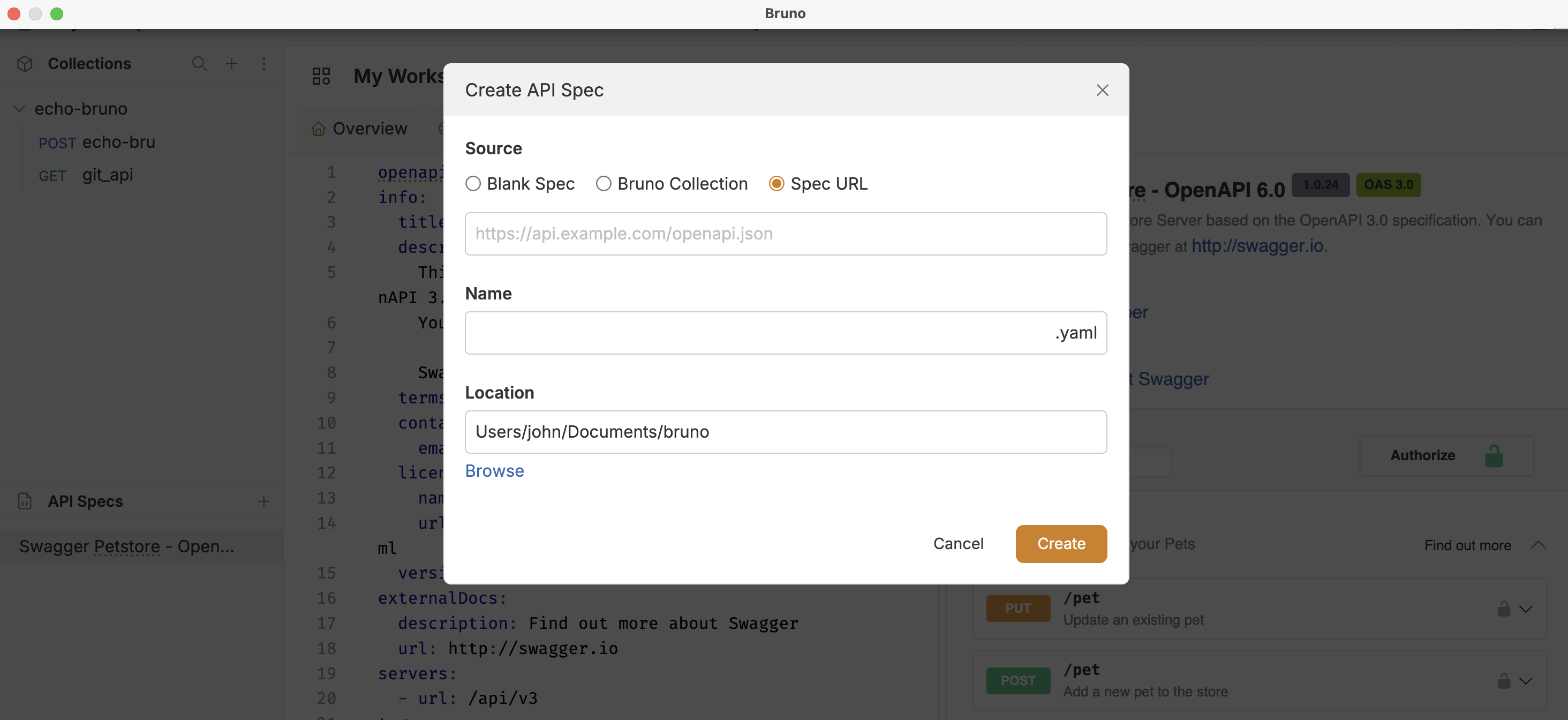Screen dimensions: 1568x720
Task: Expand the PUT /pet operation chevron
Action: pyautogui.click(x=1525, y=609)
